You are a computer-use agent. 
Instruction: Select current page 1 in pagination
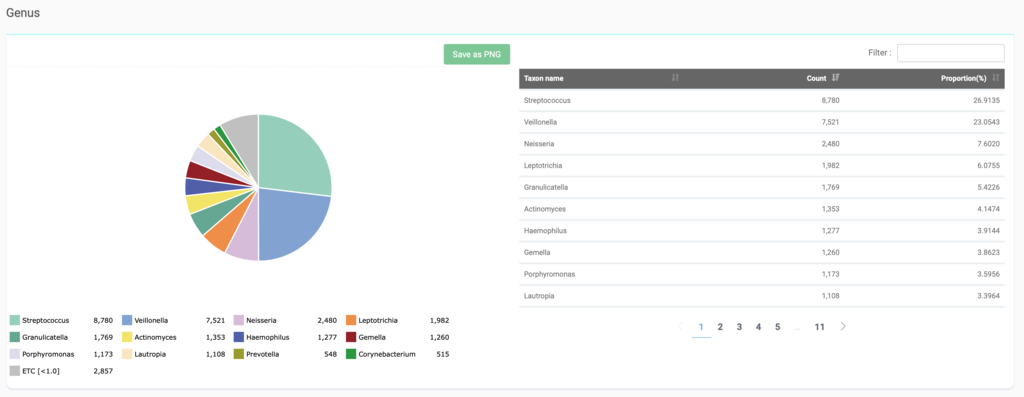point(701,327)
